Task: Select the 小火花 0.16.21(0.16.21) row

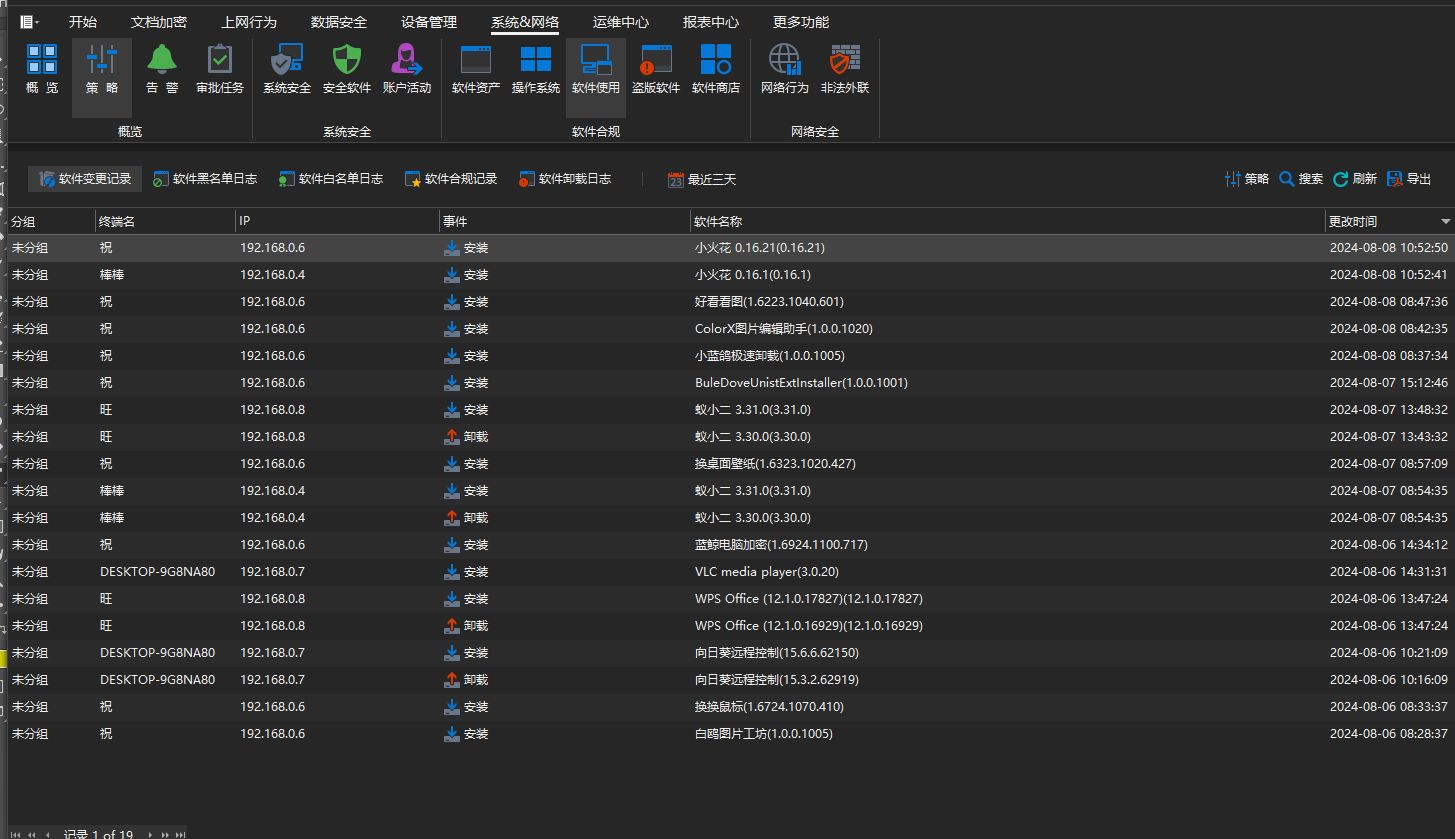Action: tap(731, 248)
